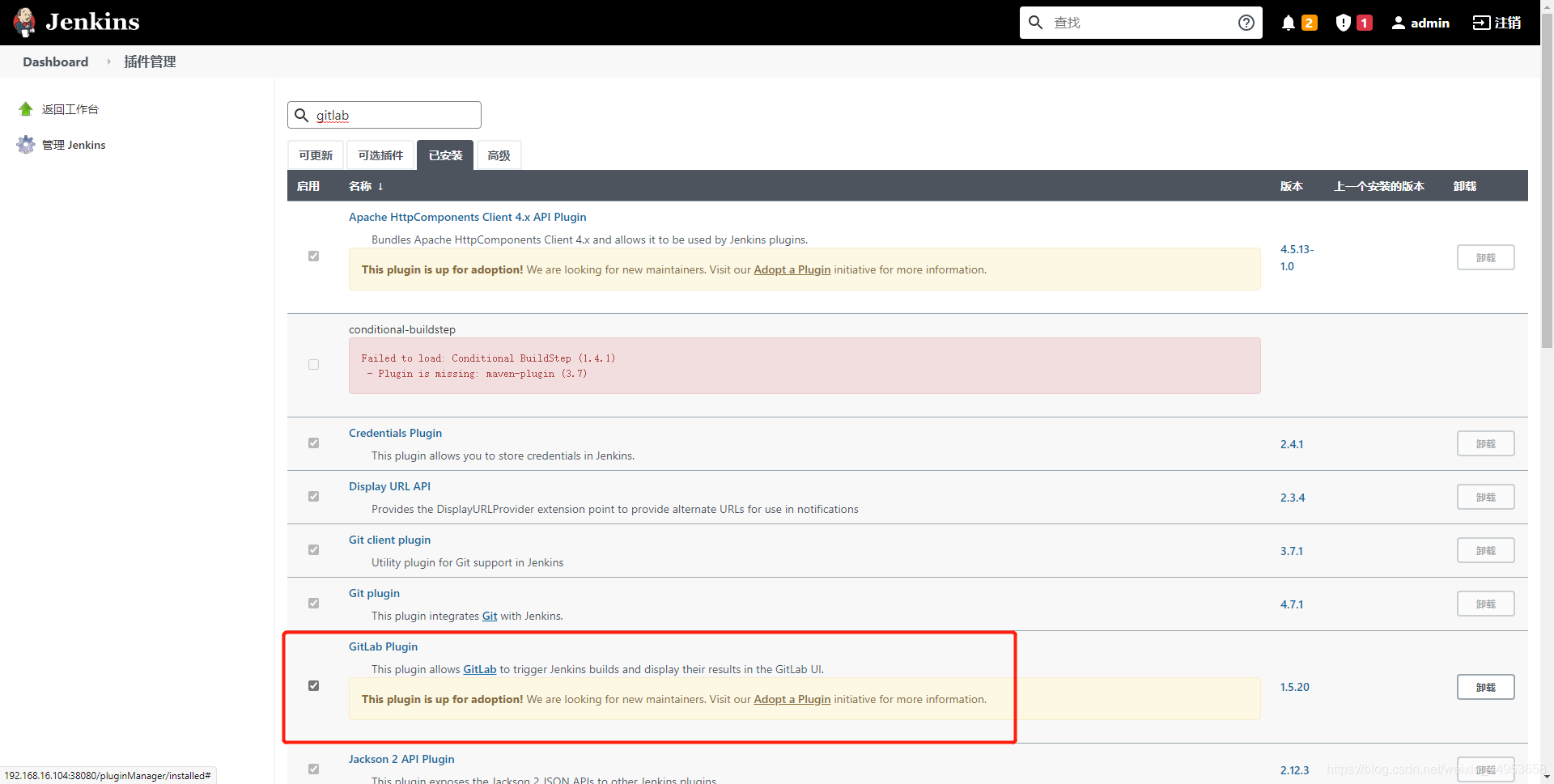Click the 启用 column header
Screen dimensions: 1554x784
click(308, 186)
